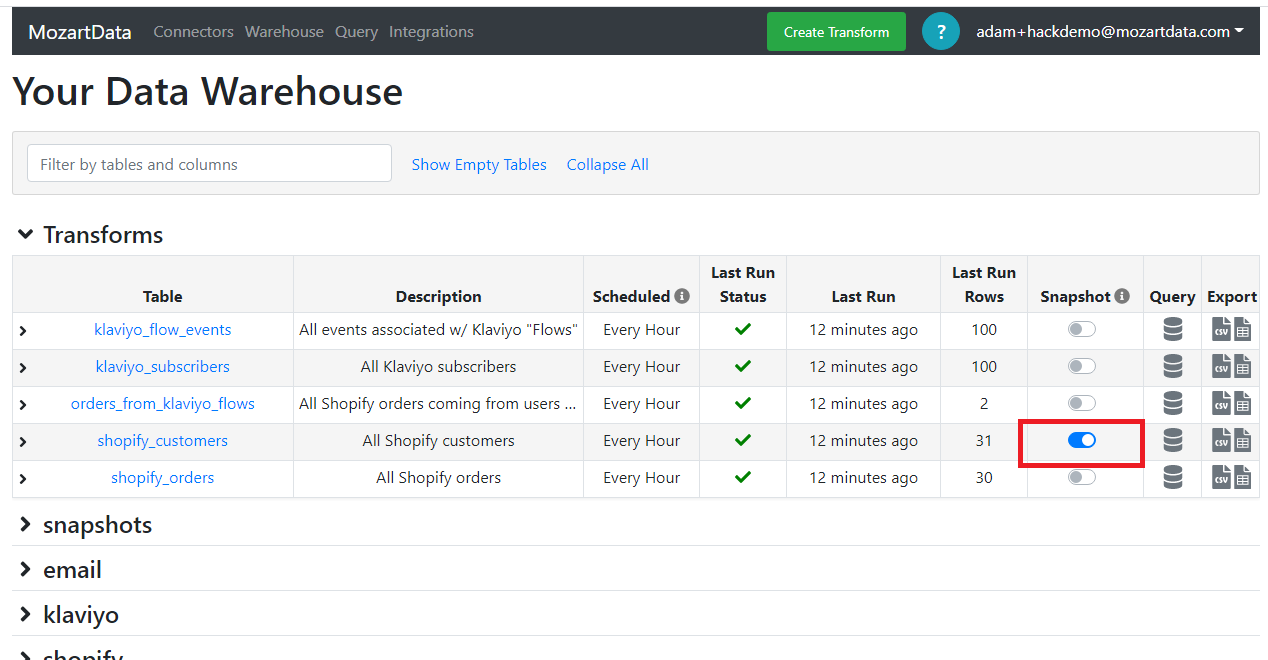Image resolution: width=1268 pixels, height=660 pixels.
Task: Open the orders_from_klaviyo_flows table link
Action: (x=163, y=404)
